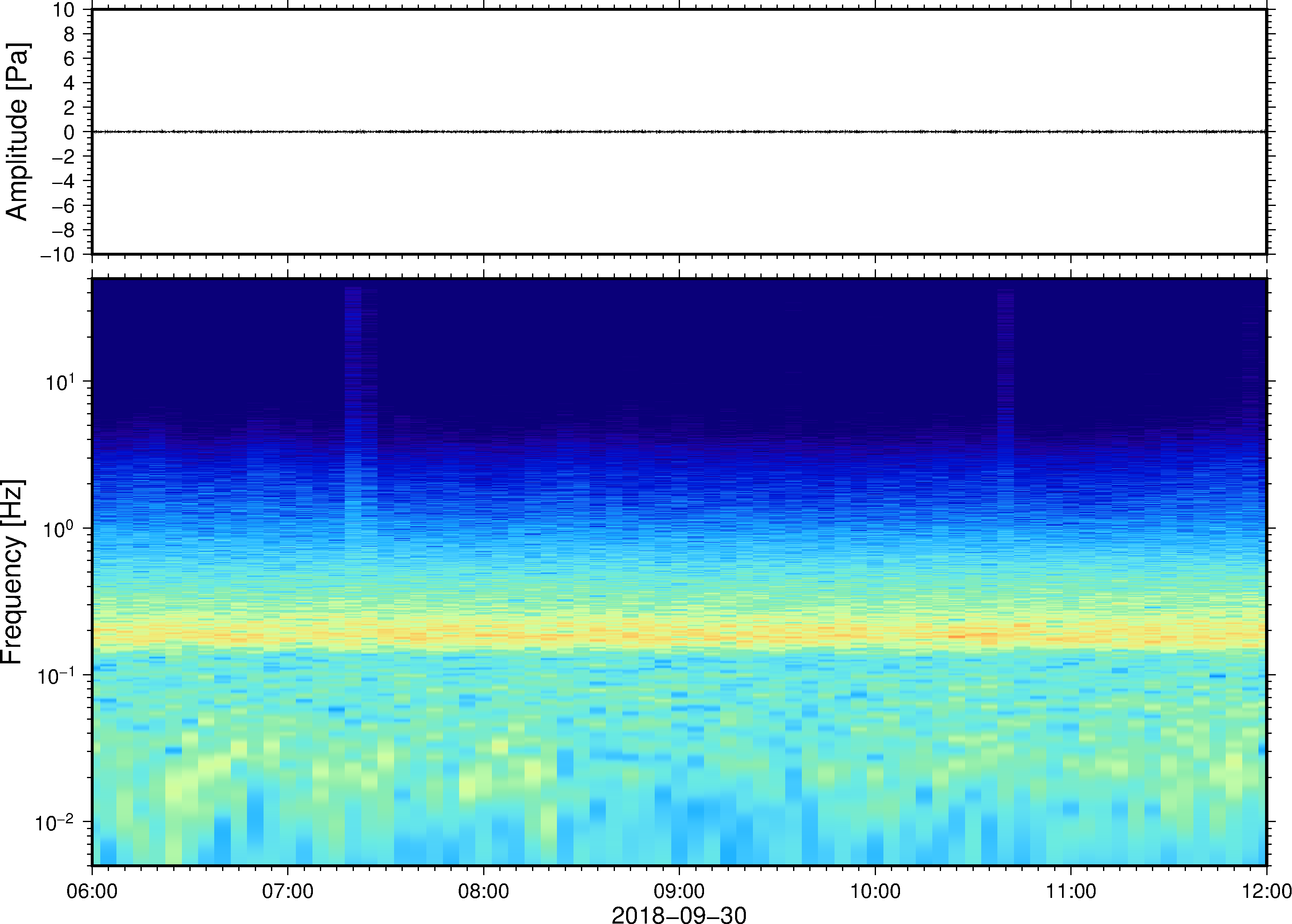
Task: Click the 10^-2 frequency tick label
Action: 55,822
